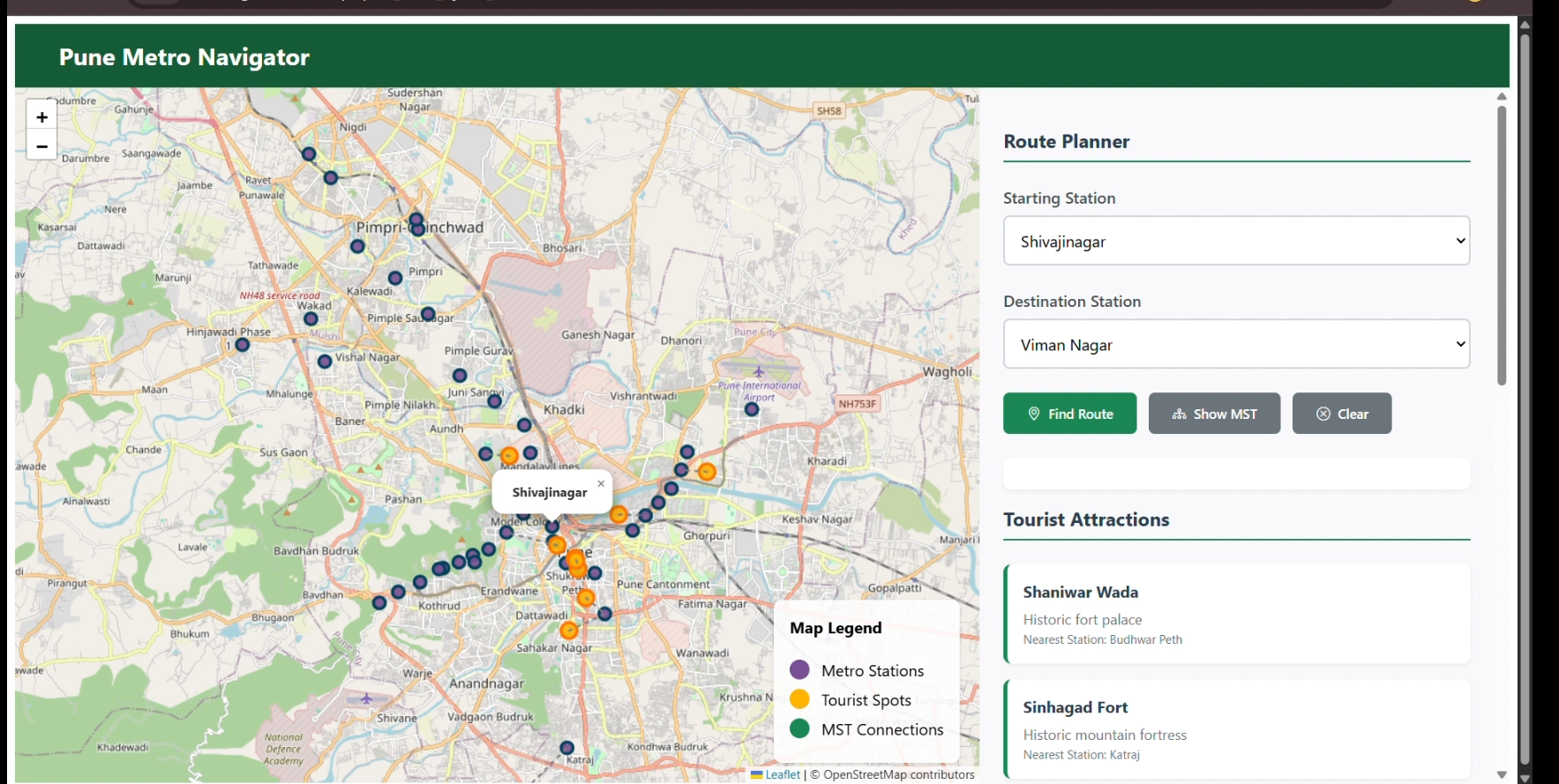This screenshot has height=784, width=1559.
Task: Click station marker on Pimple Saudagar label
Action: coord(428,314)
